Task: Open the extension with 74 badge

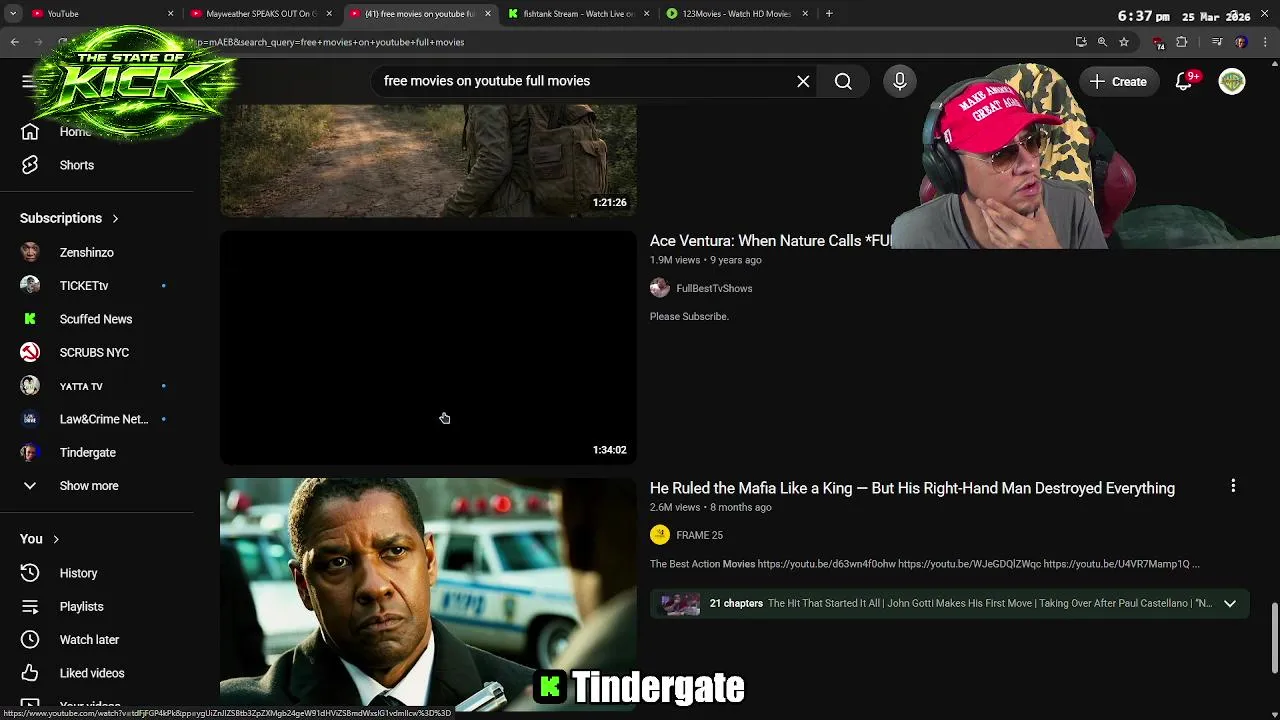Action: click(x=1158, y=42)
